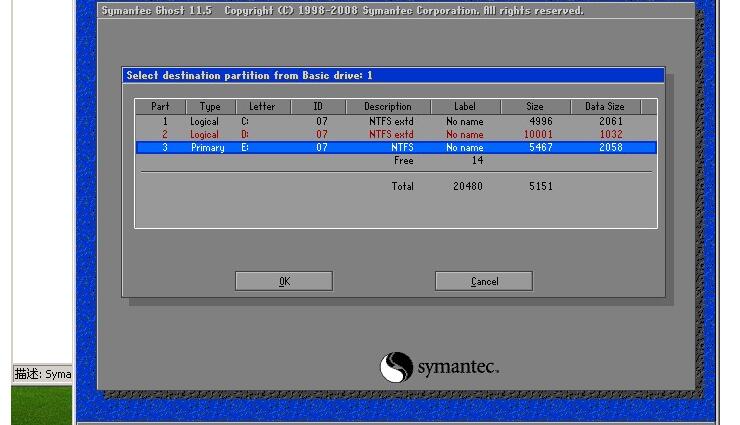Click the Free space value 14
The height and width of the screenshot is (425, 740).
[x=478, y=160]
